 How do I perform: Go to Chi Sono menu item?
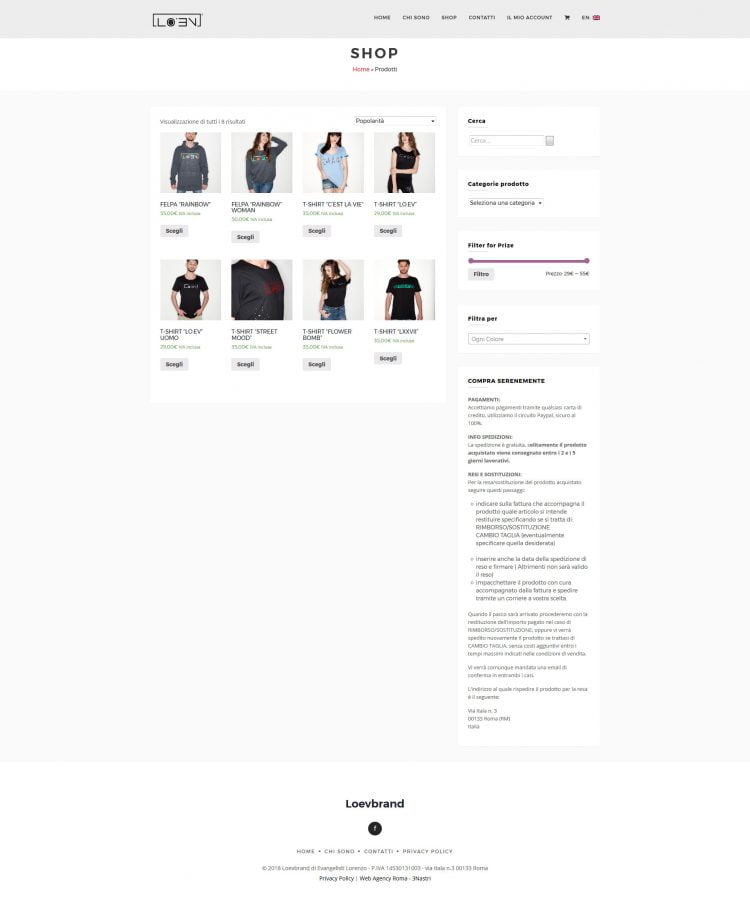tap(416, 18)
